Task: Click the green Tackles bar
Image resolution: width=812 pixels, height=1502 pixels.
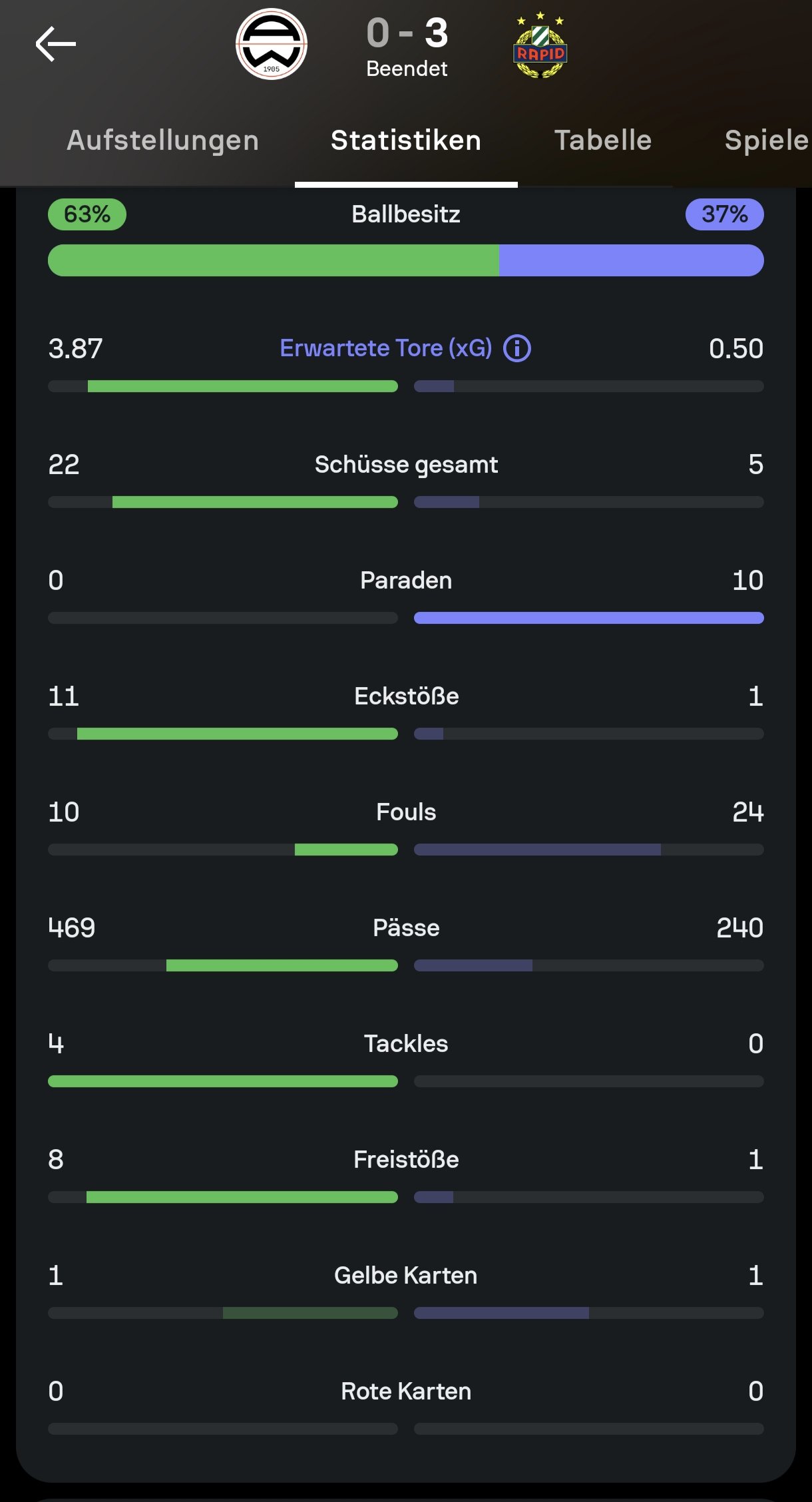Action: click(x=223, y=1081)
